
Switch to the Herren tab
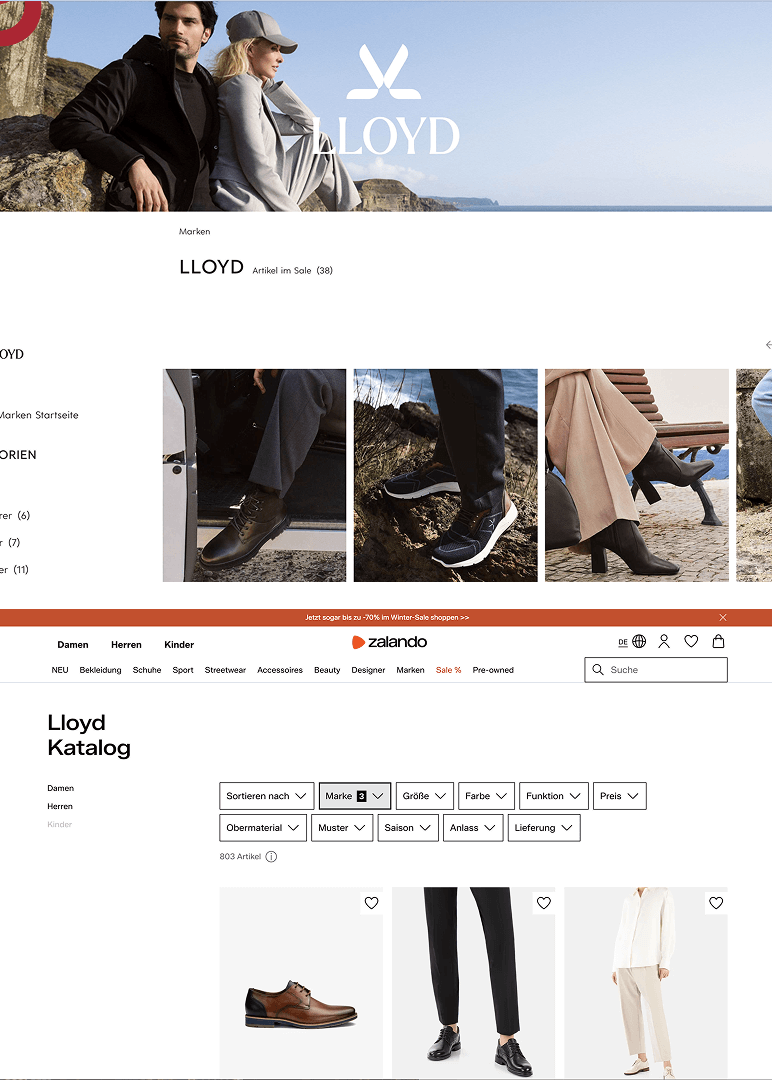(x=126, y=645)
